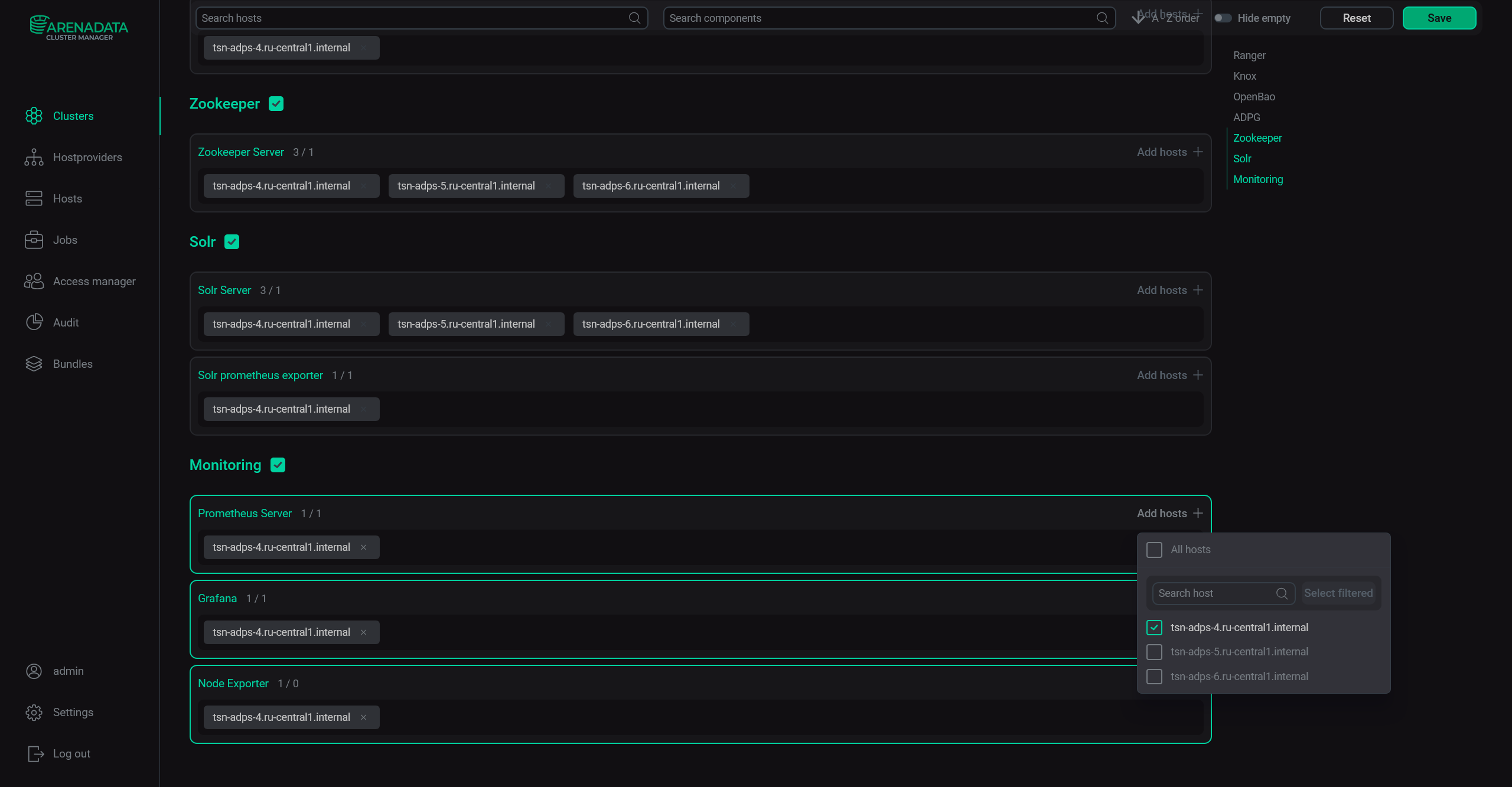The height and width of the screenshot is (787, 1512).
Task: Click the Reset button
Action: coord(1357,18)
